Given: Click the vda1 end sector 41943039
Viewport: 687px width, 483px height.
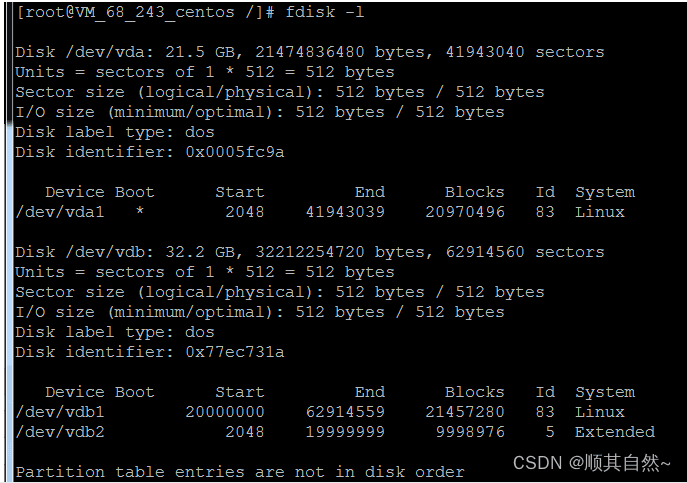Looking at the screenshot, I should [x=345, y=212].
